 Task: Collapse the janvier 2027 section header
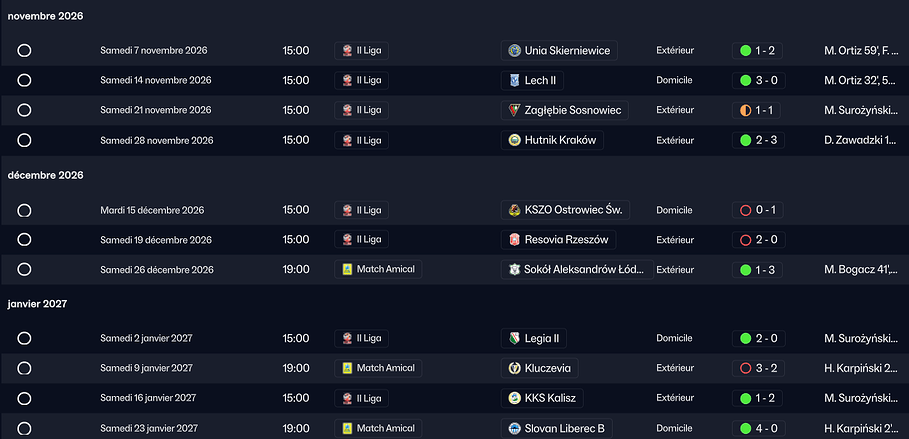(37, 303)
